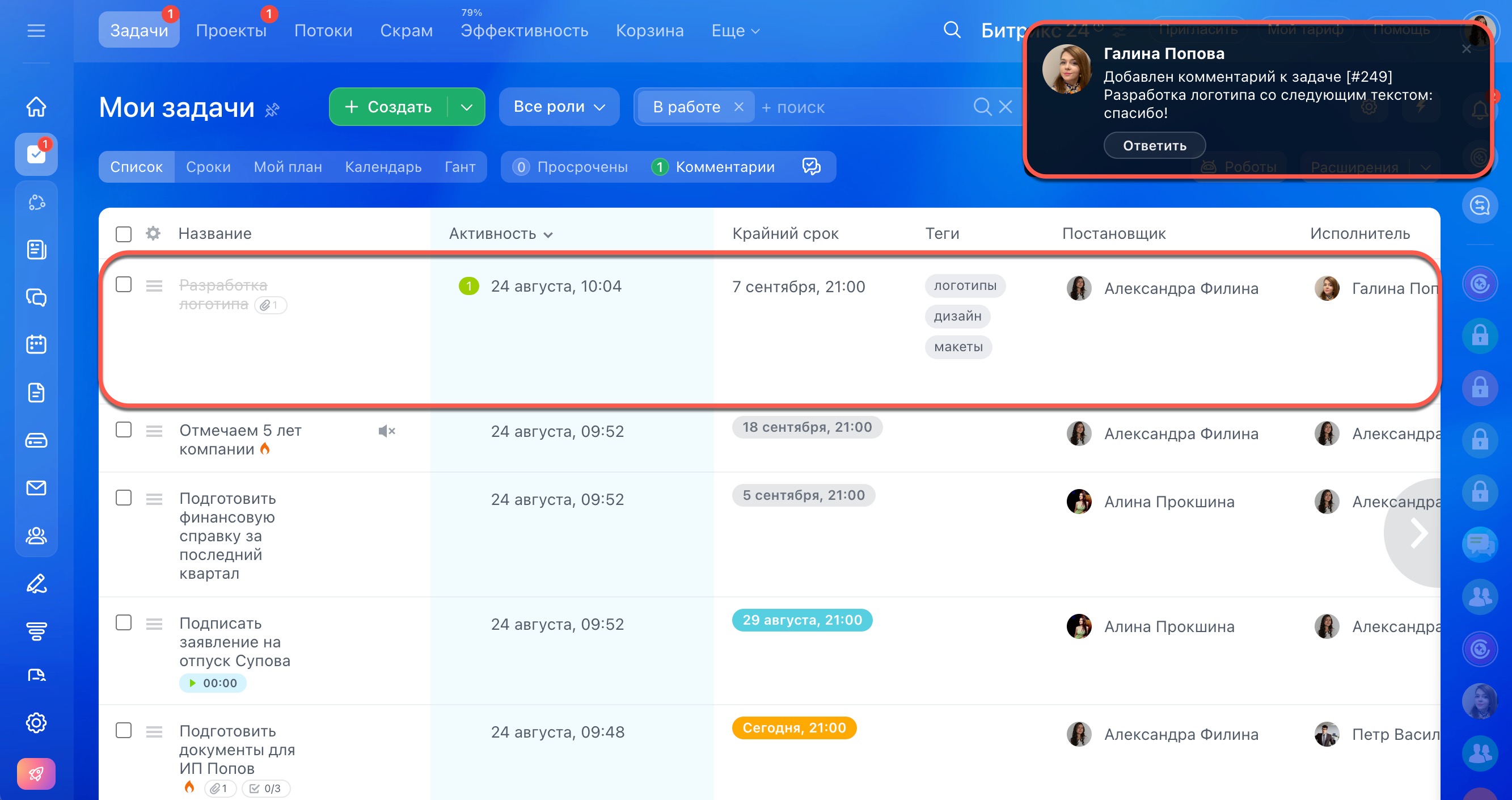Check the Отмечаем 5 лет компании task
The image size is (1512, 800).
click(x=124, y=430)
